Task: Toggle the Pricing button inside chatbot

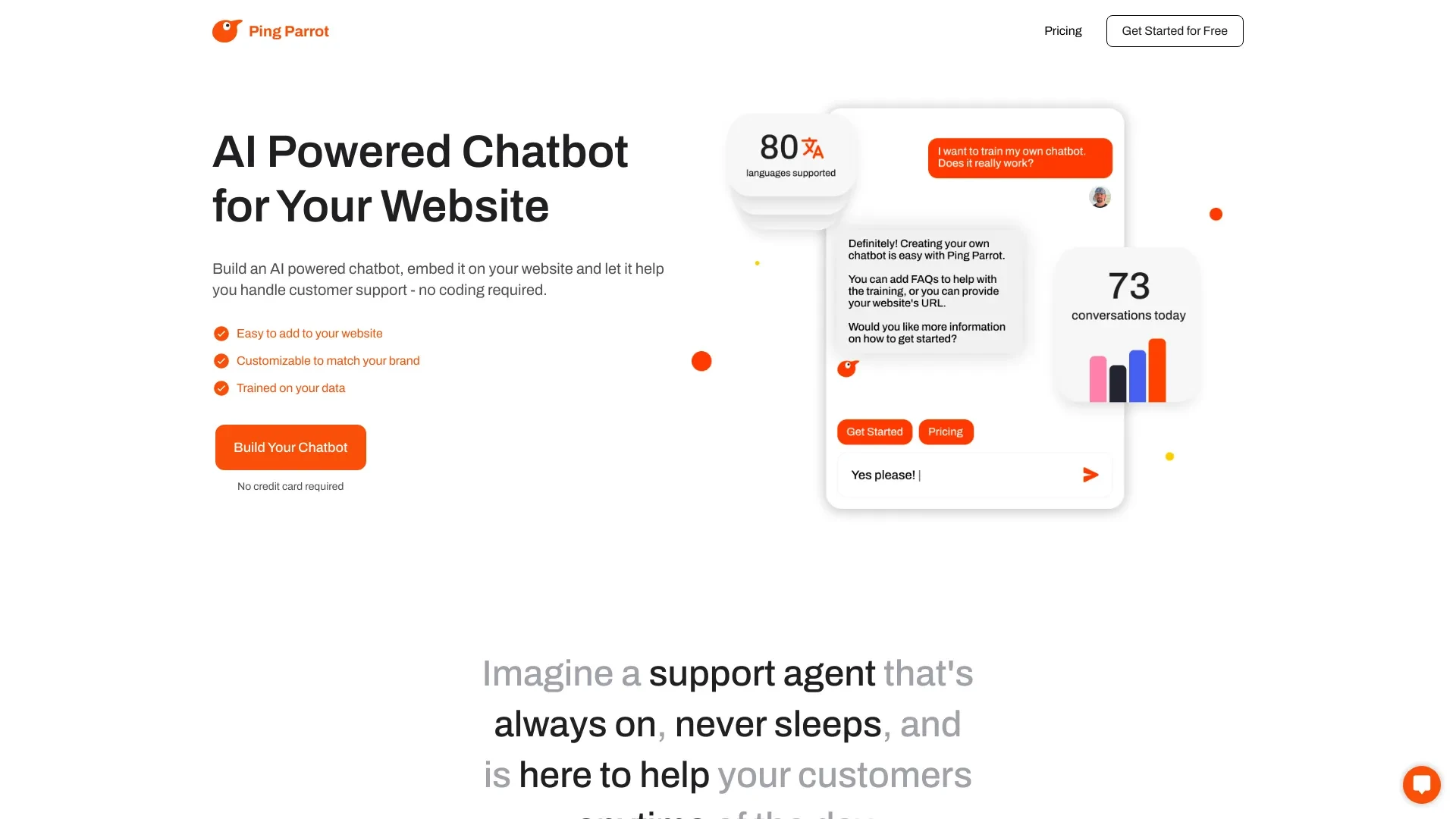Action: (945, 432)
